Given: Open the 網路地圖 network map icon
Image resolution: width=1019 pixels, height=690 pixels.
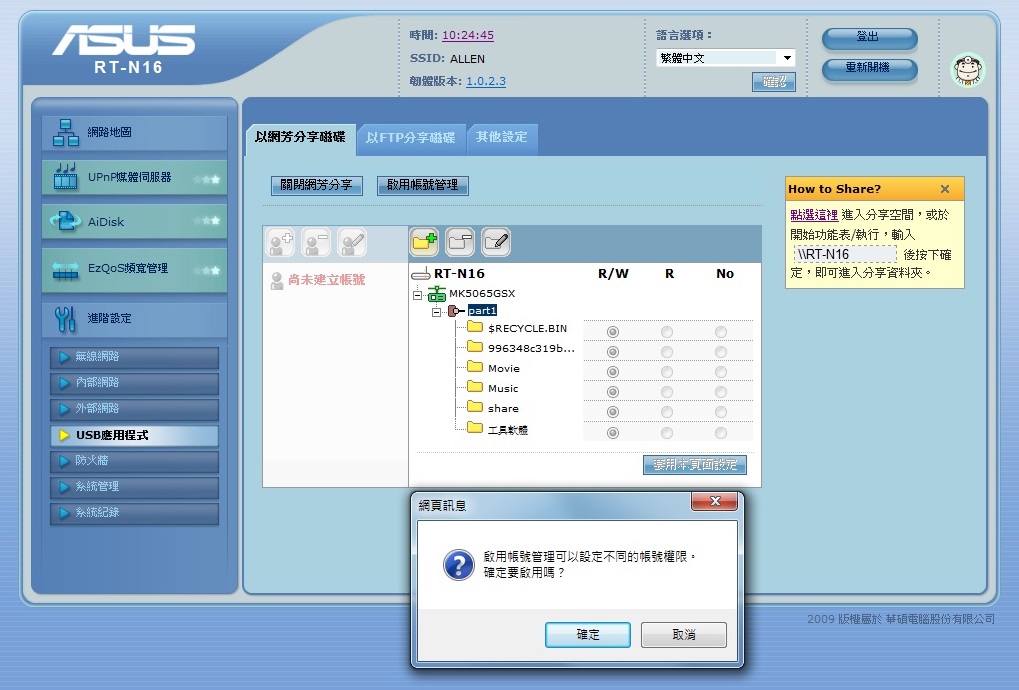Looking at the screenshot, I should (x=66, y=133).
